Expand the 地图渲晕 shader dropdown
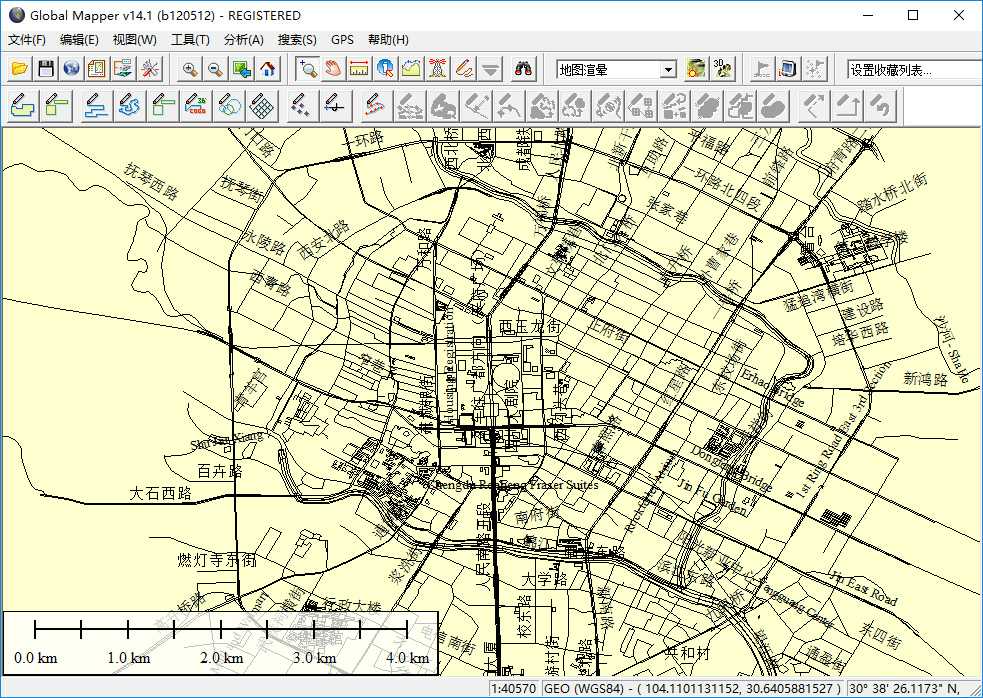 click(669, 70)
